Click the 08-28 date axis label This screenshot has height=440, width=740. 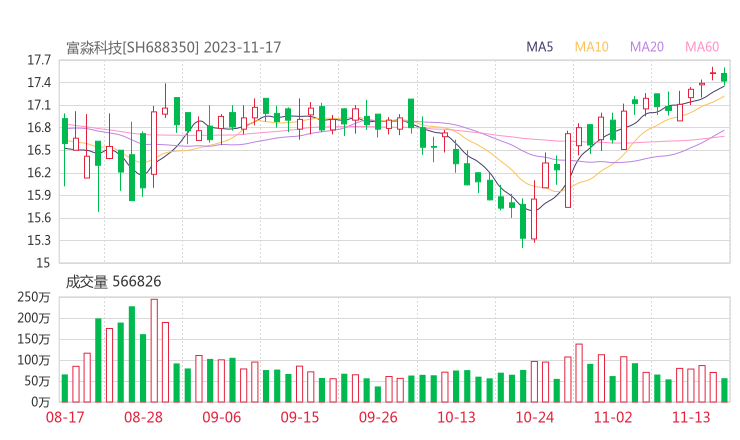pyautogui.click(x=143, y=417)
